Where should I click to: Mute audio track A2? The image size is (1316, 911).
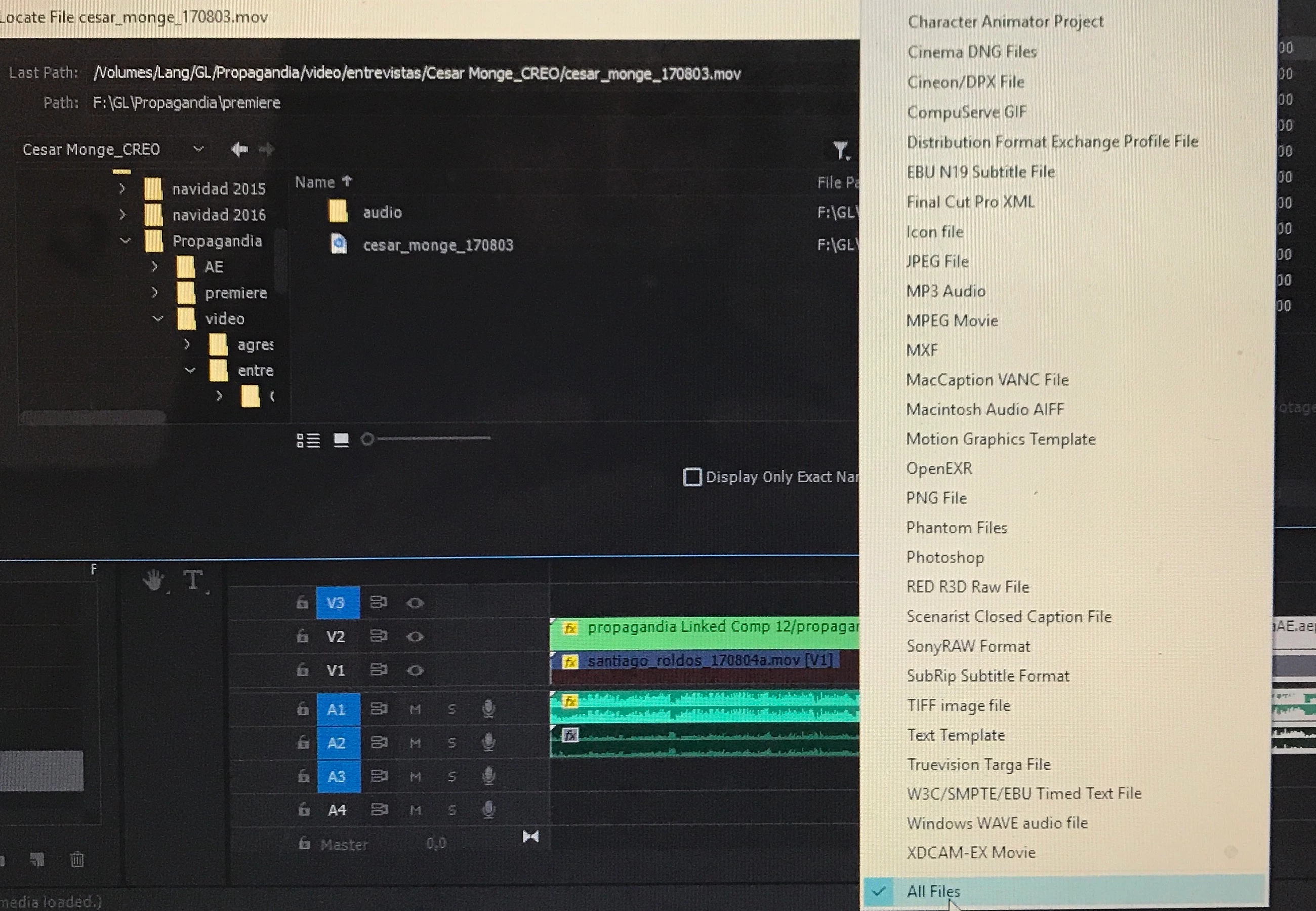pos(415,742)
